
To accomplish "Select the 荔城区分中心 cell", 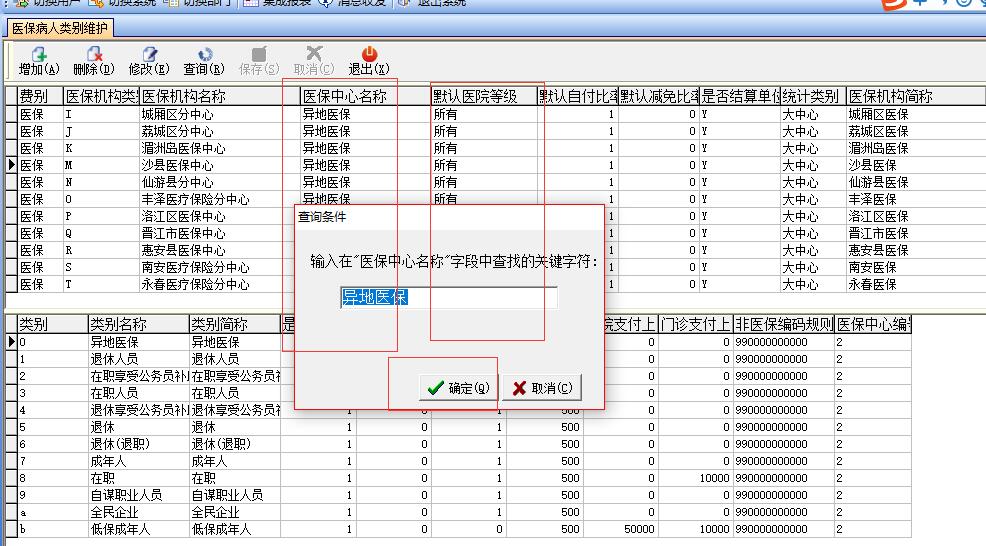I will pos(219,131).
